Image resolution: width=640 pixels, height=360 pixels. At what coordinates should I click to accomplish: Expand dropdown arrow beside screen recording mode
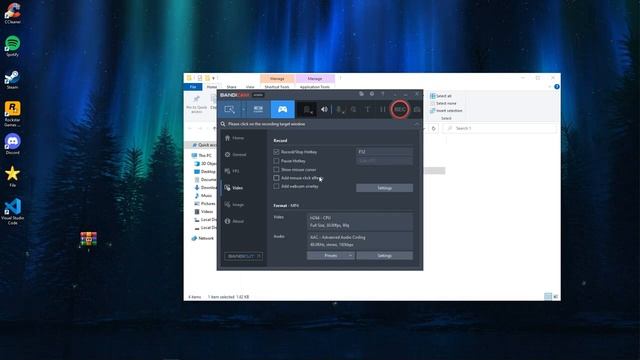point(244,109)
